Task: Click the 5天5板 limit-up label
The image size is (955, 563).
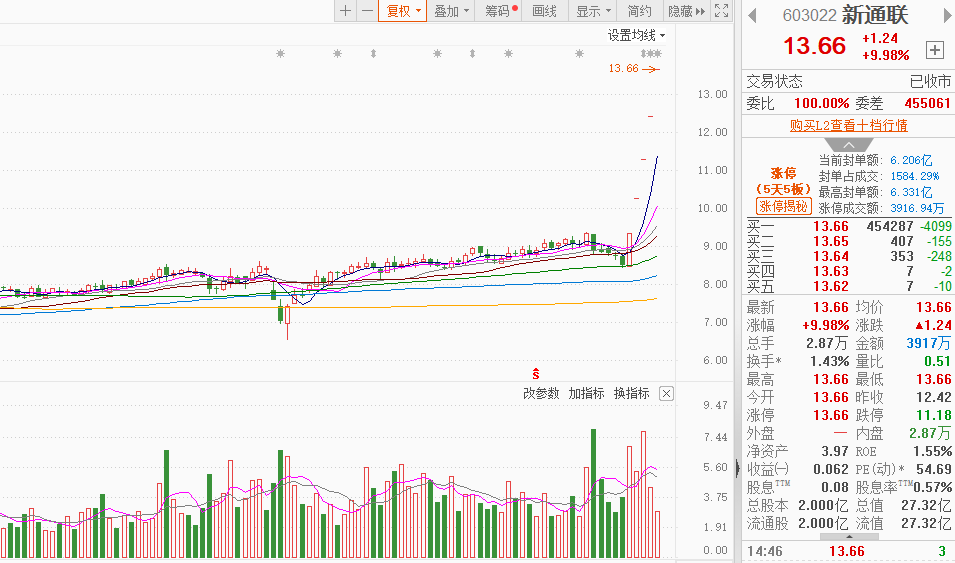Action: click(783, 189)
